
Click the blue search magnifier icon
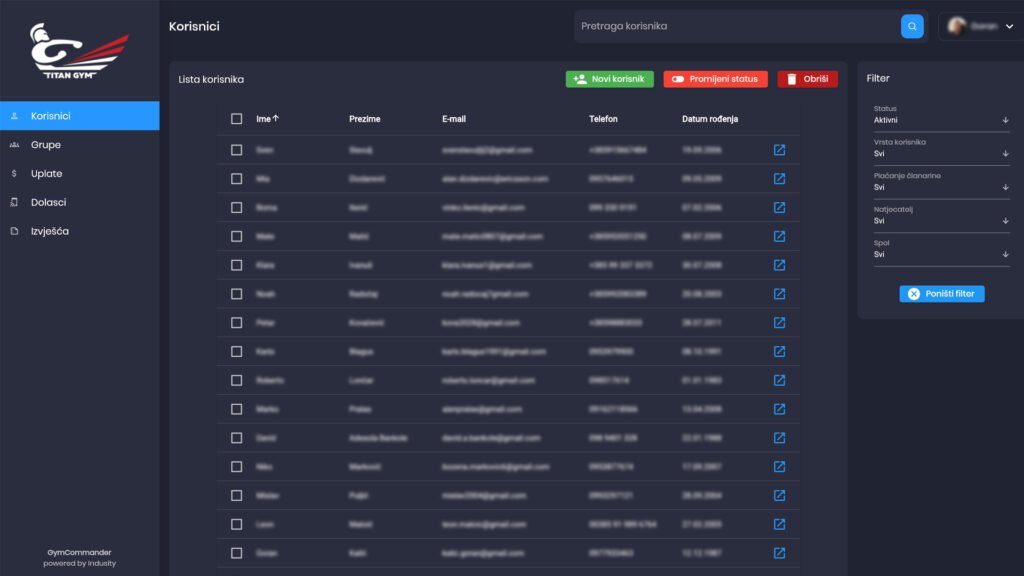(x=912, y=26)
